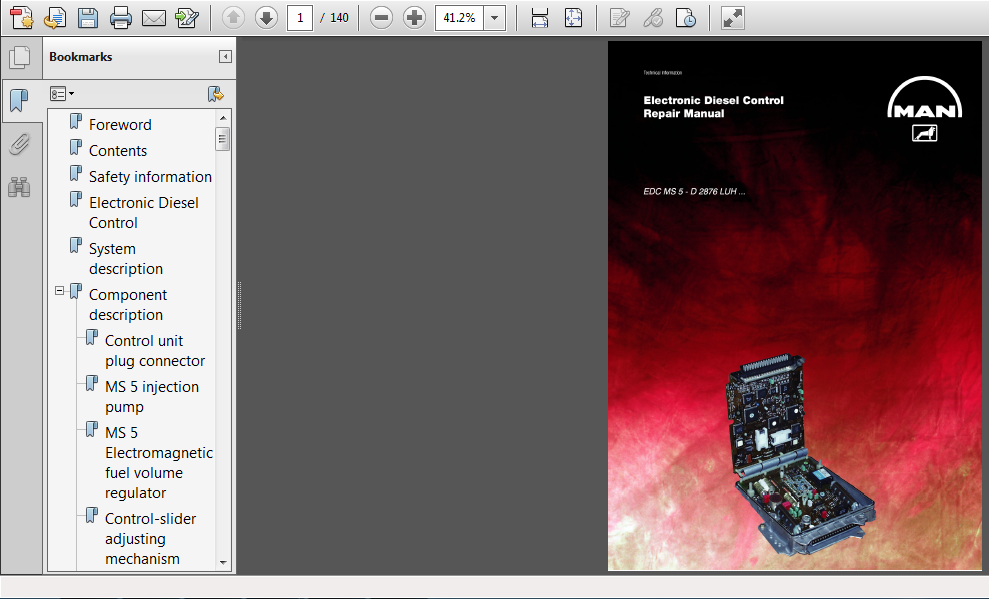Click the Find current bookmark icon
The image size is (989, 599).
(x=216, y=94)
